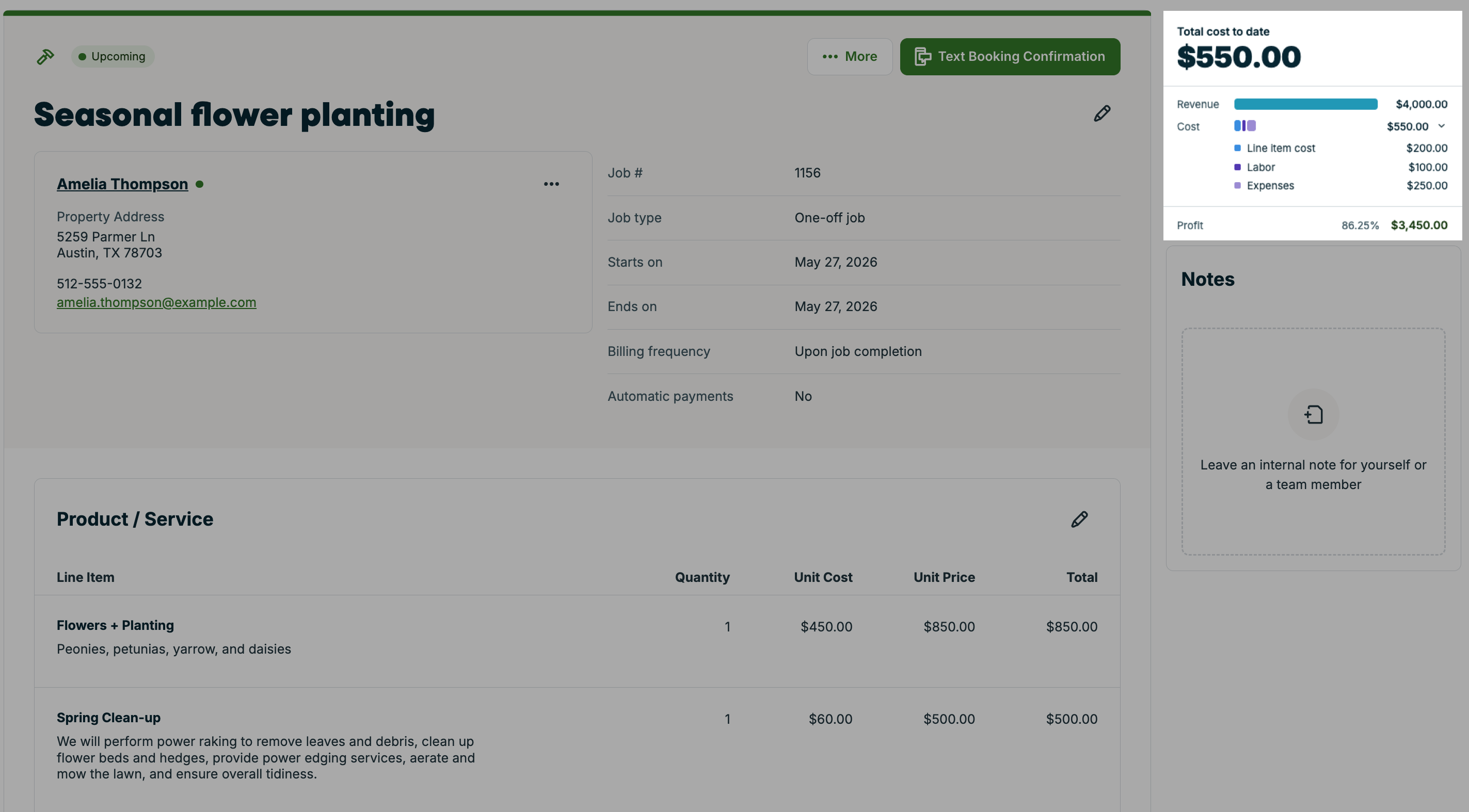Click the green status dot beside Amelia Thompson
This screenshot has height=812, width=1469.
coord(200,184)
